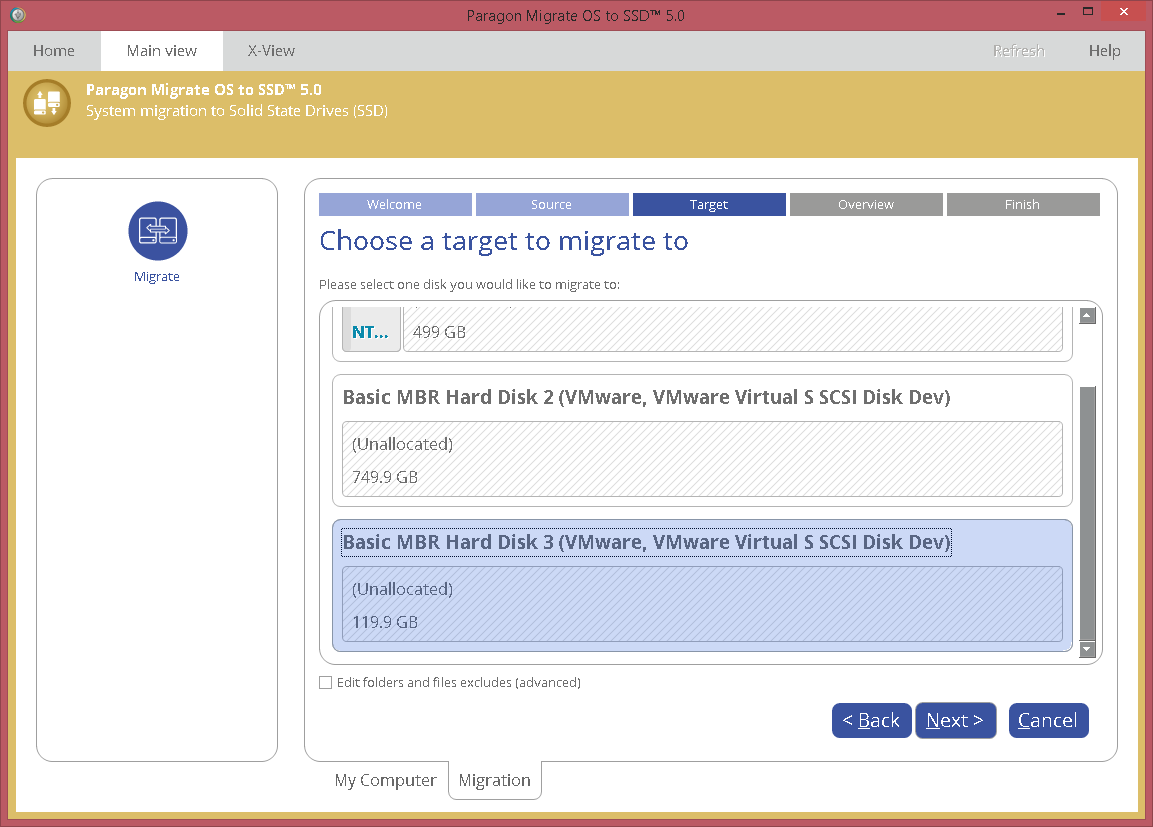This screenshot has width=1153, height=827.
Task: Click the Source step indicator
Action: (552, 204)
